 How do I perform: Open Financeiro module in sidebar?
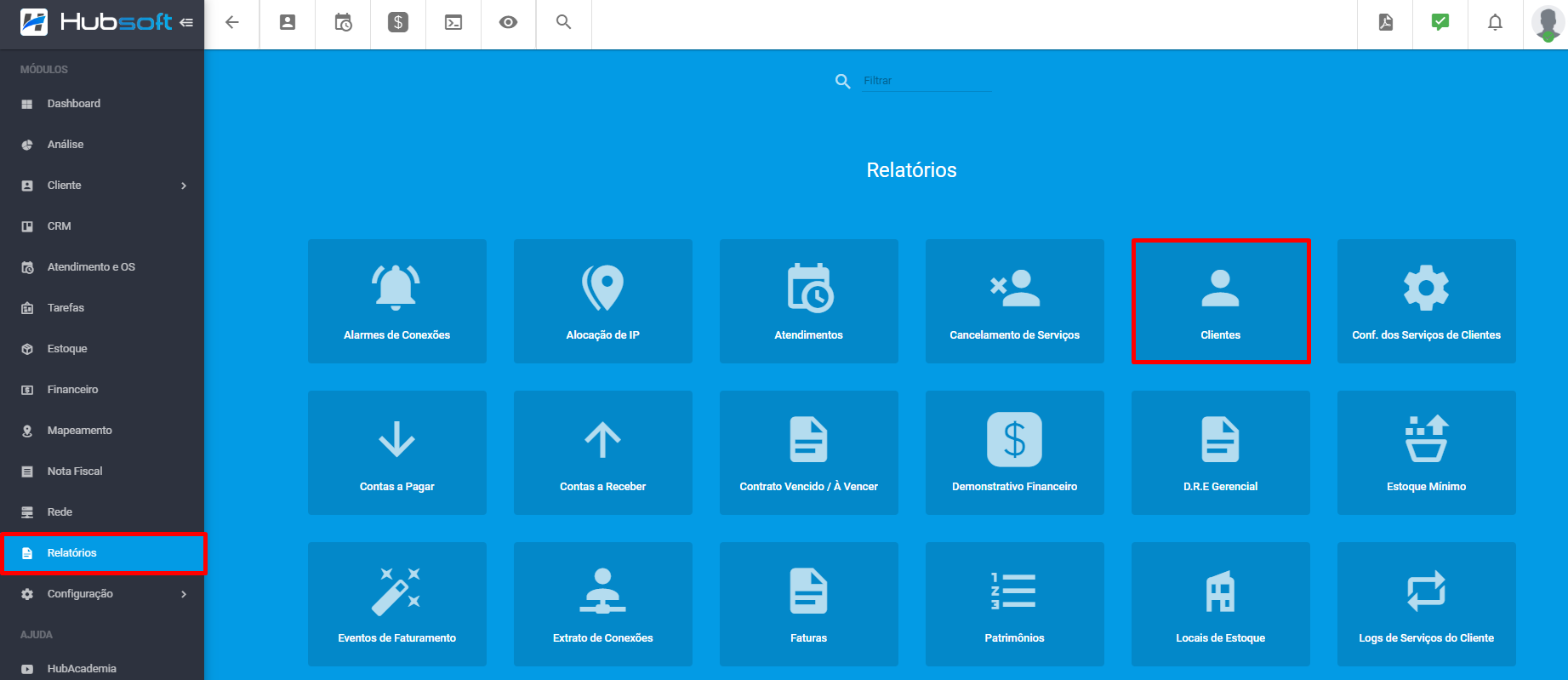[x=102, y=390]
